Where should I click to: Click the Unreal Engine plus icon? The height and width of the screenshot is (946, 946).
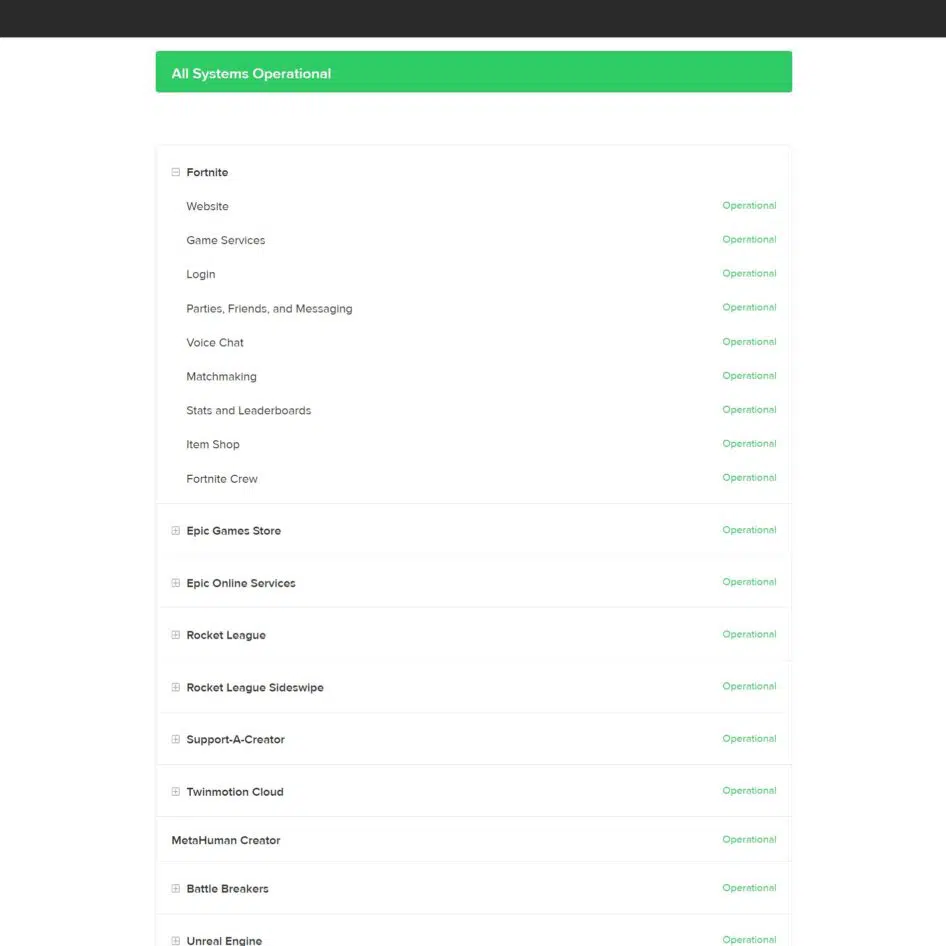pyautogui.click(x=176, y=941)
